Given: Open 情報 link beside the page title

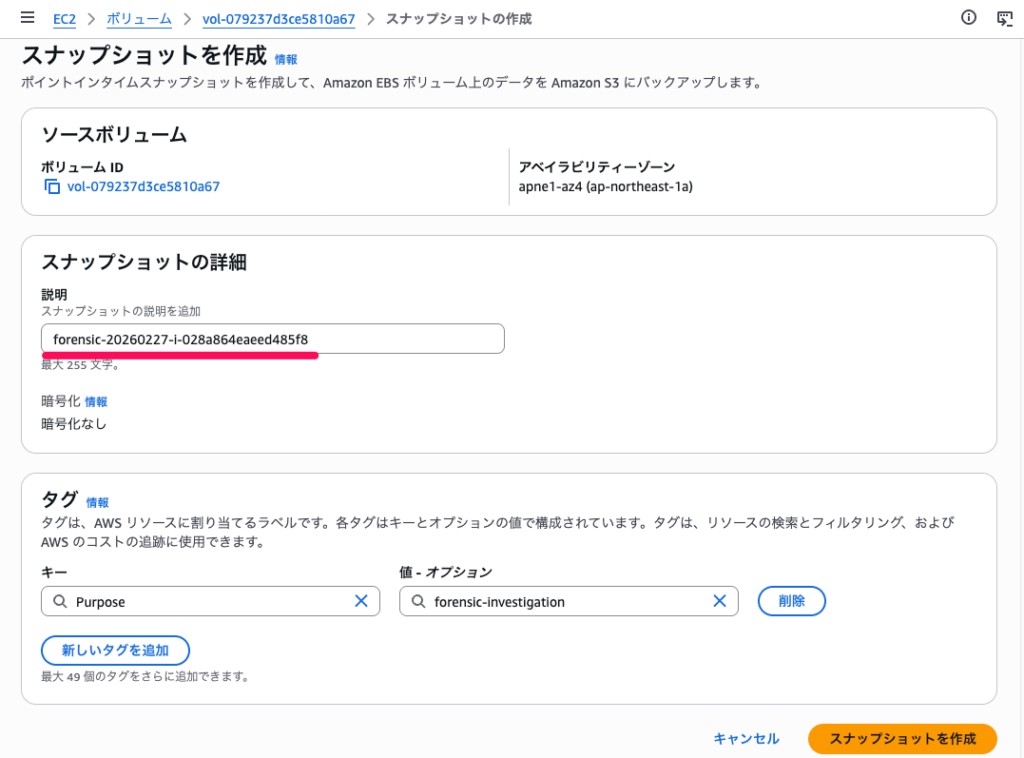Looking at the screenshot, I should [x=286, y=59].
